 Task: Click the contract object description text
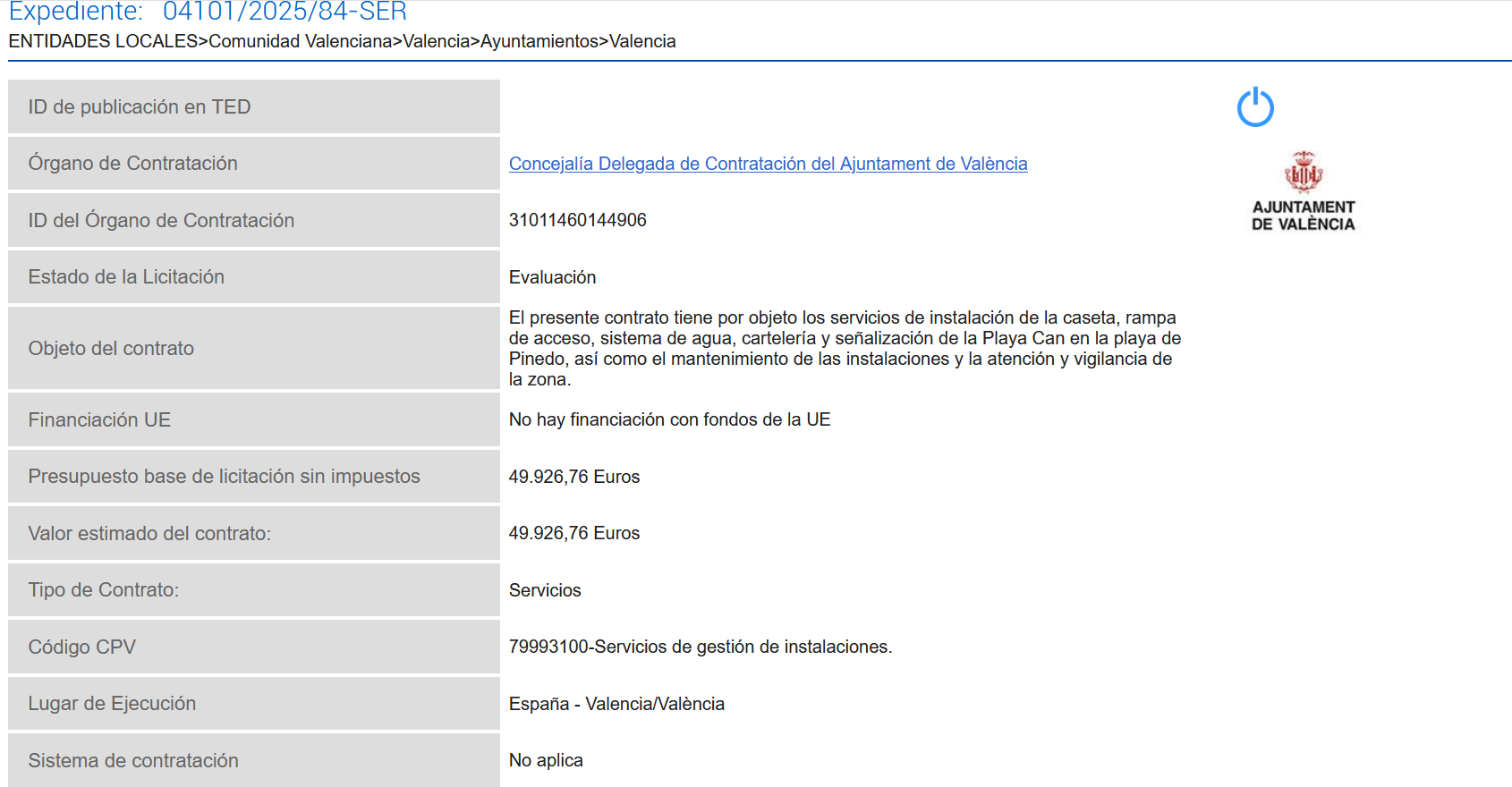pyautogui.click(x=845, y=348)
